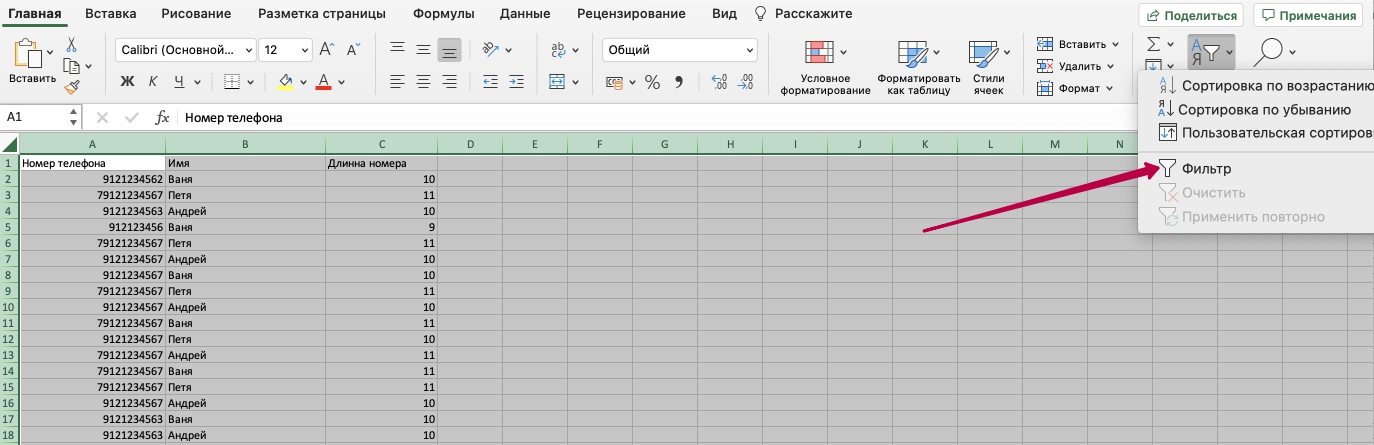The height and width of the screenshot is (445, 1374).
Task: Decrease the indent
Action: [x=489, y=81]
